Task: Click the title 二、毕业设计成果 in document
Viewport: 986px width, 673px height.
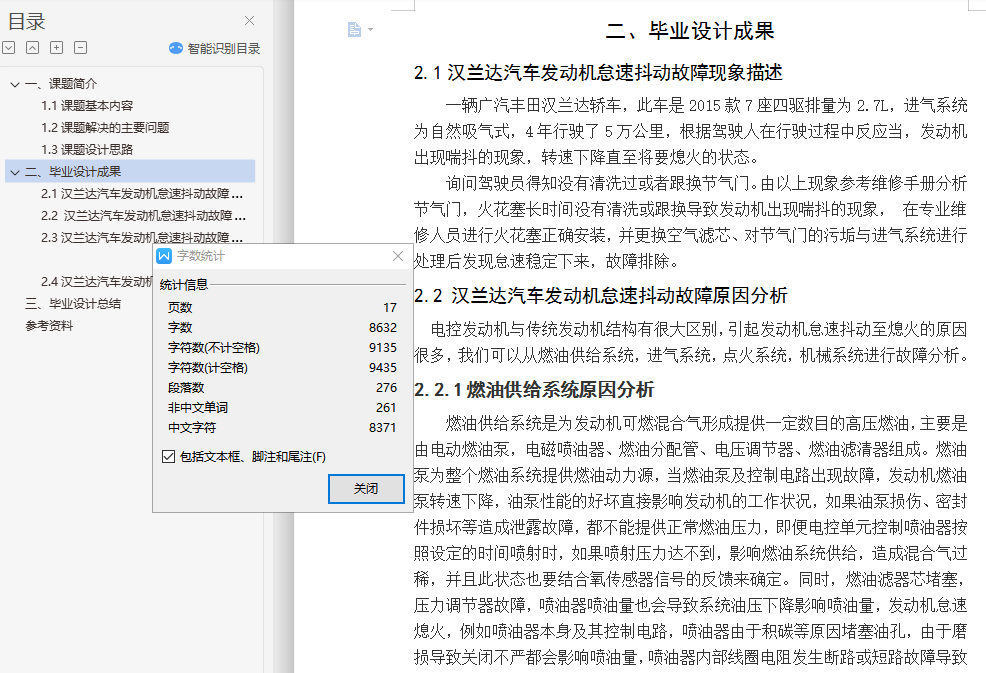Action: pyautogui.click(x=690, y=31)
